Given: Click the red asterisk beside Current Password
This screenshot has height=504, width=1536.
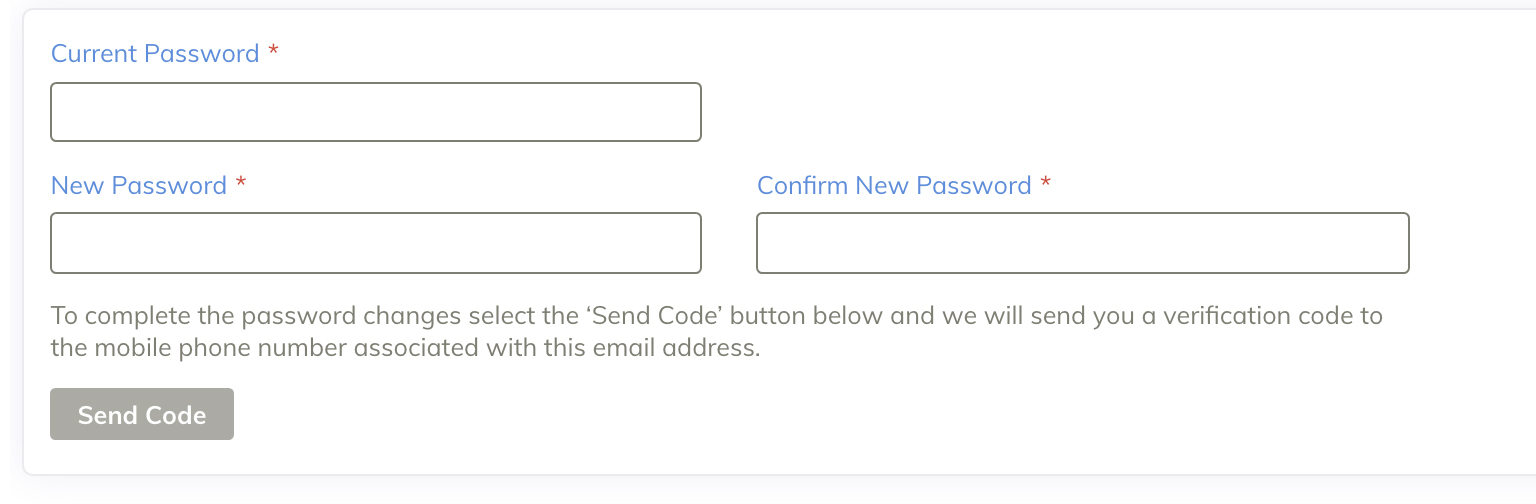Looking at the screenshot, I should point(273,51).
